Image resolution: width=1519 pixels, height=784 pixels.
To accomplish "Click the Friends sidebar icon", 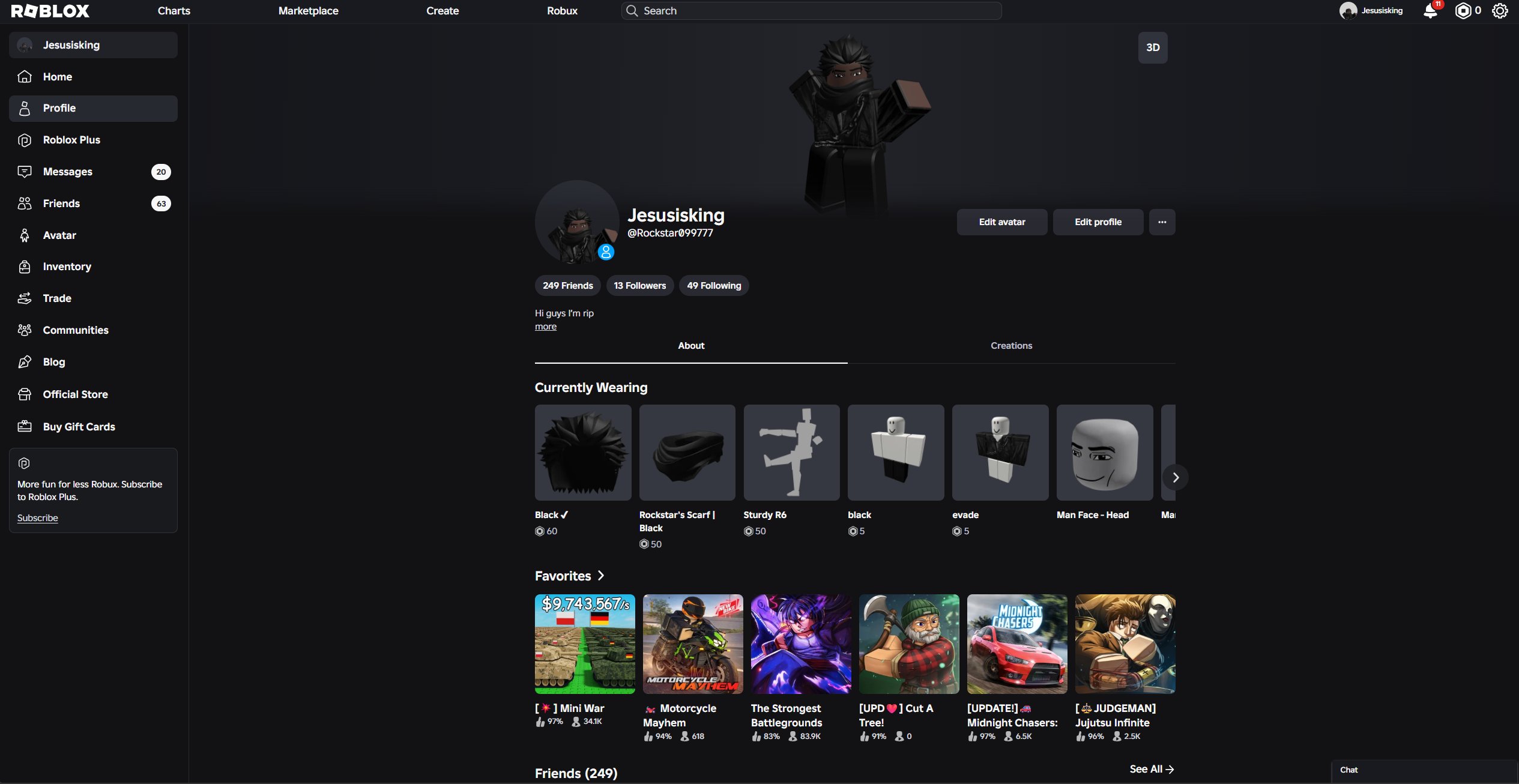I will (25, 204).
